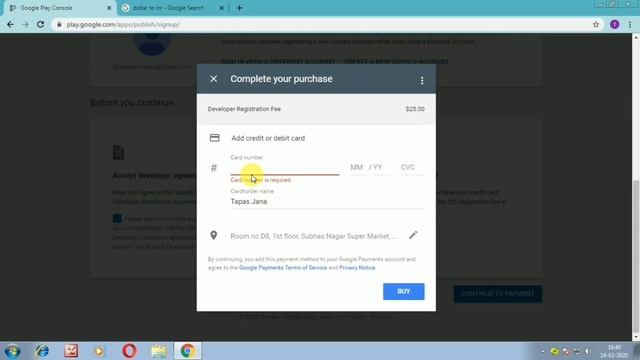Select the Developer Registration Fee text
The image size is (640, 360).
pos(244,109)
